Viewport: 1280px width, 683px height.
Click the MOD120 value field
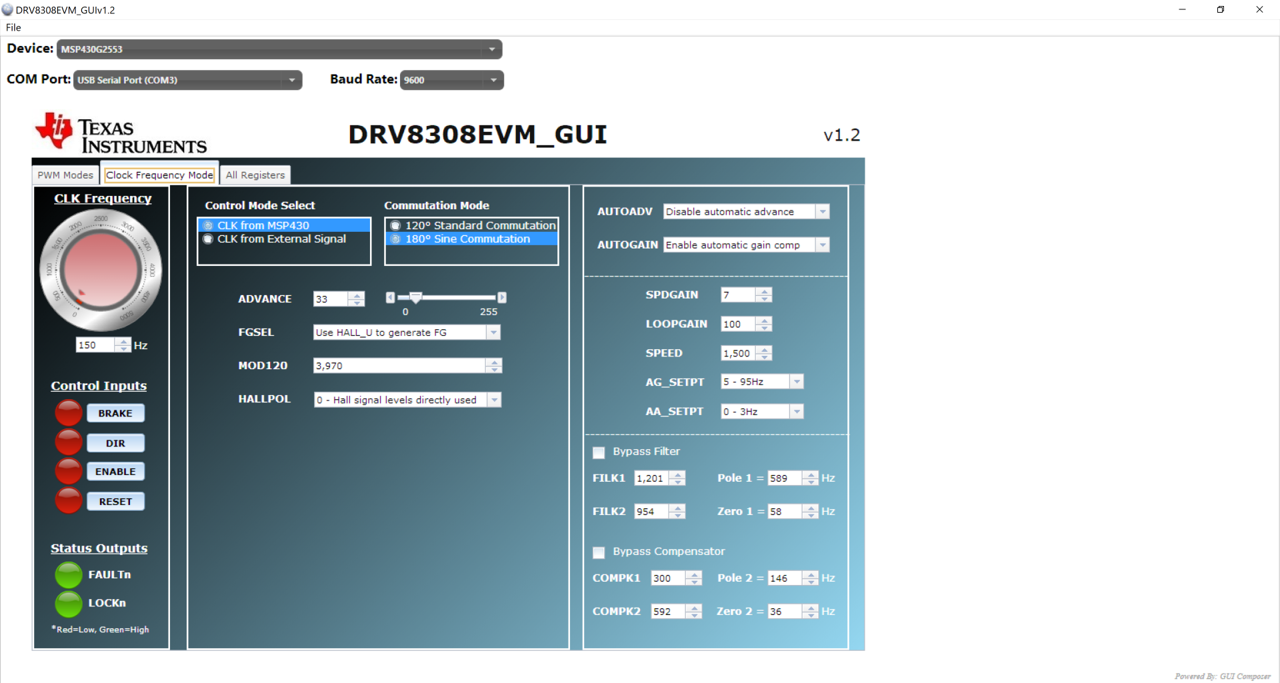(x=399, y=366)
